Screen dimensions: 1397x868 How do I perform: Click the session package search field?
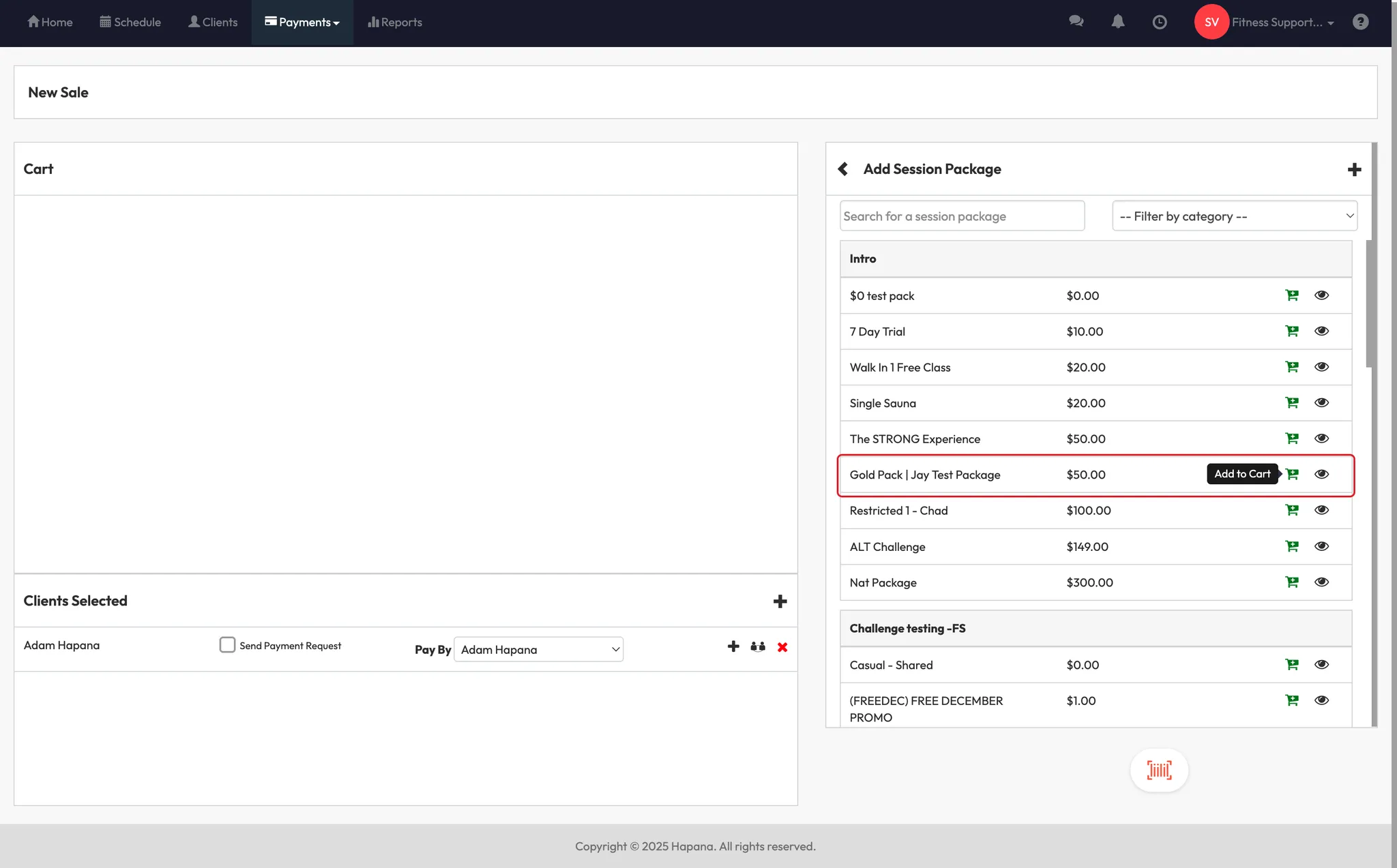click(x=962, y=216)
